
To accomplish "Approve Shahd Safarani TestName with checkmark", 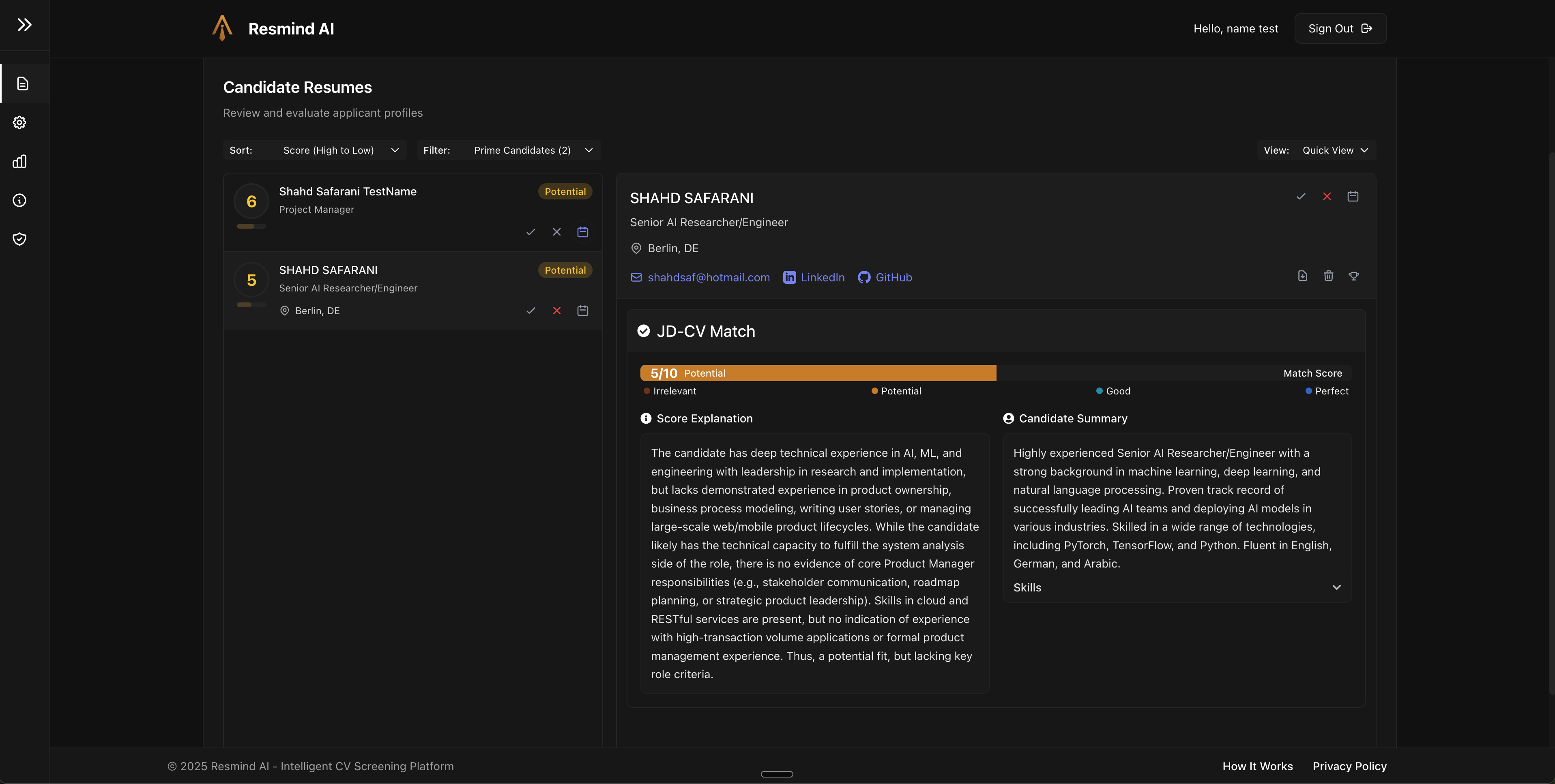I will 531,232.
